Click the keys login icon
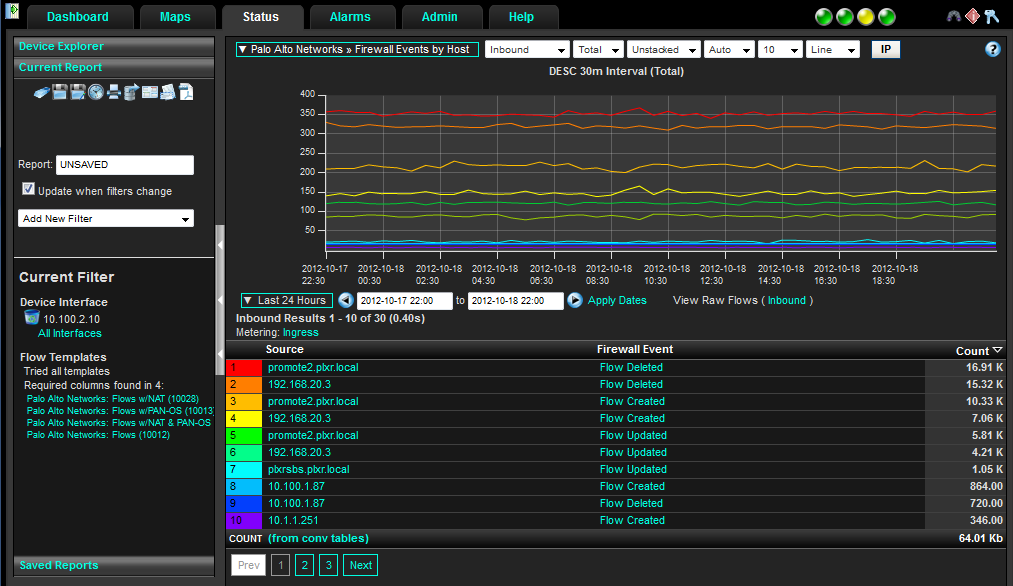This screenshot has height=586, width=1013. pyautogui.click(x=991, y=17)
